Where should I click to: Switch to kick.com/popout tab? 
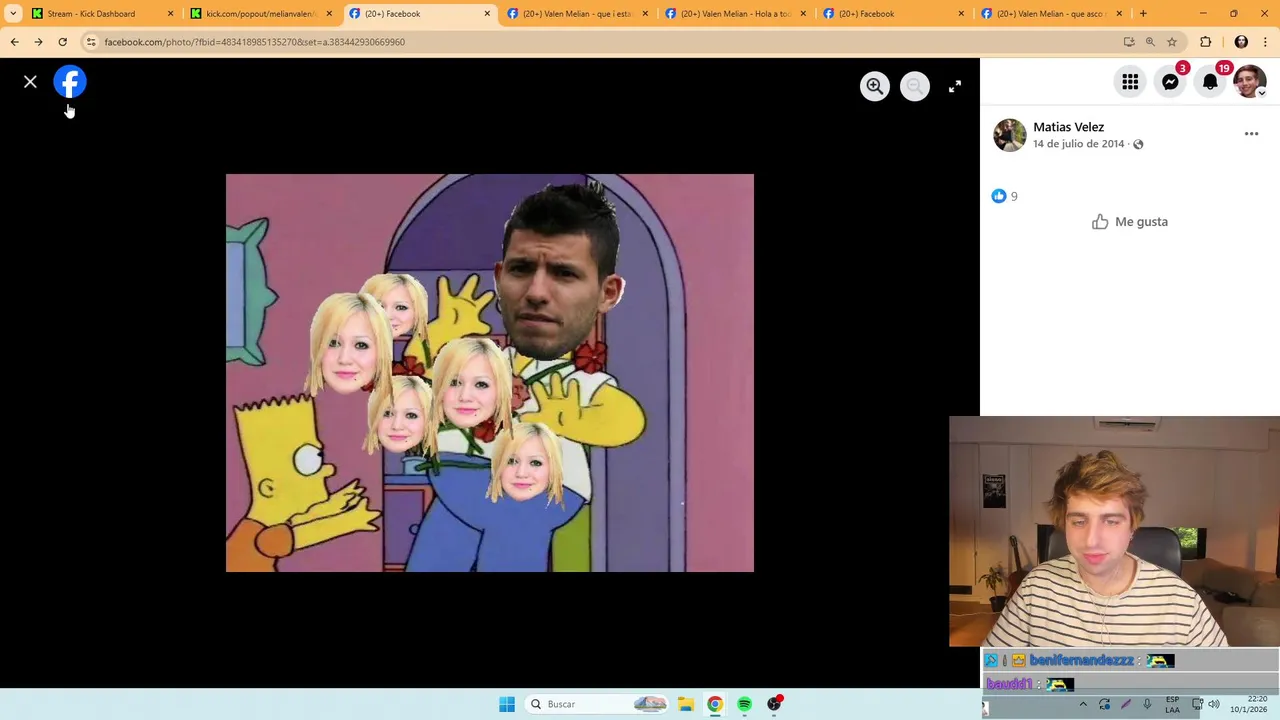[x=260, y=14]
